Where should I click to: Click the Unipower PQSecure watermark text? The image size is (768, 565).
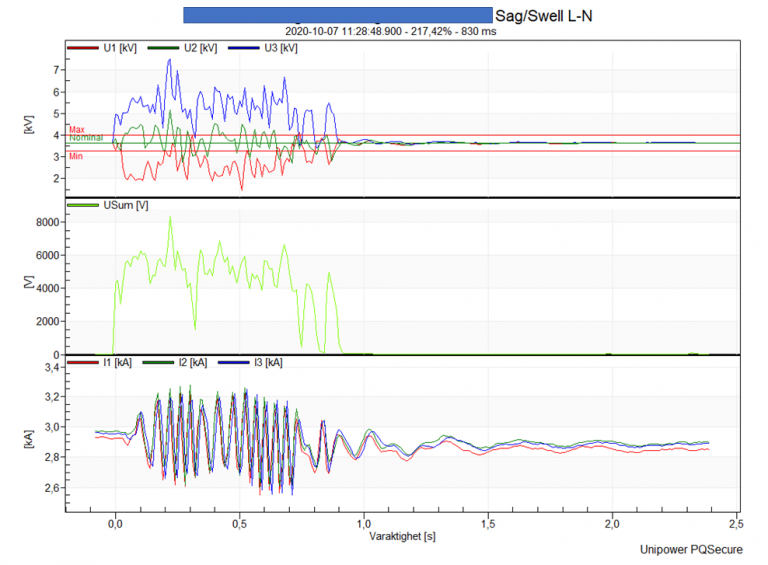pos(691,549)
